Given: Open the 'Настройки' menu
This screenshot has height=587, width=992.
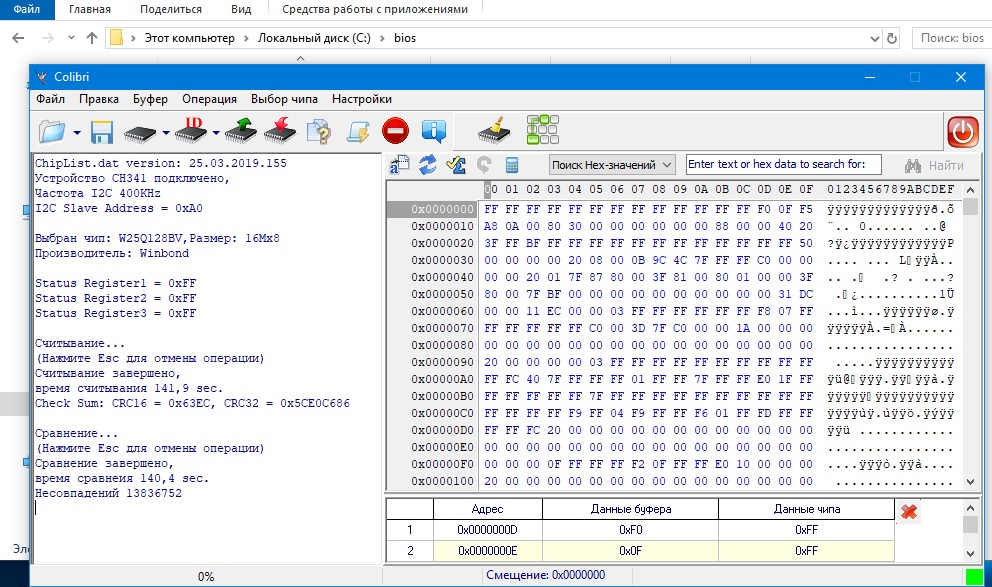Looking at the screenshot, I should pyautogui.click(x=361, y=99).
